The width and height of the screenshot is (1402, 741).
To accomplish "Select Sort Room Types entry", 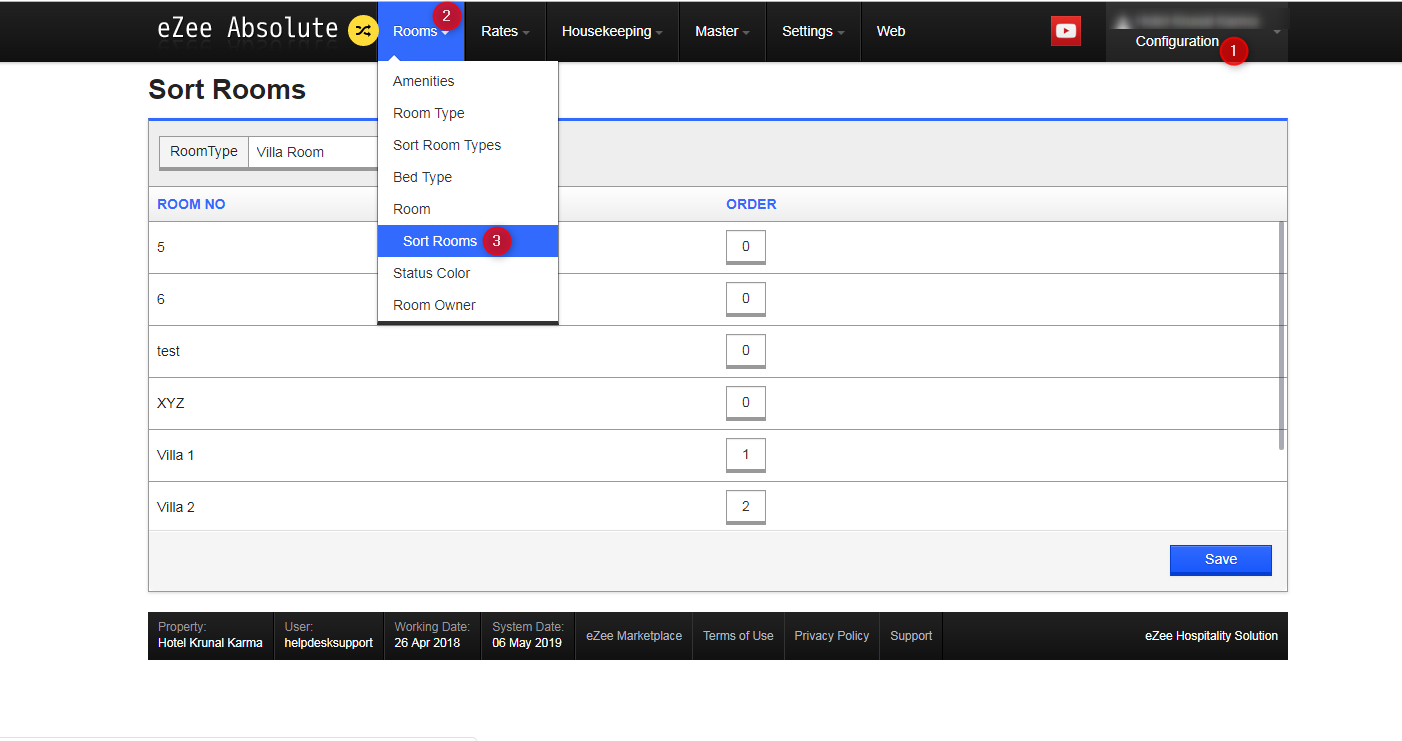I will point(468,145).
